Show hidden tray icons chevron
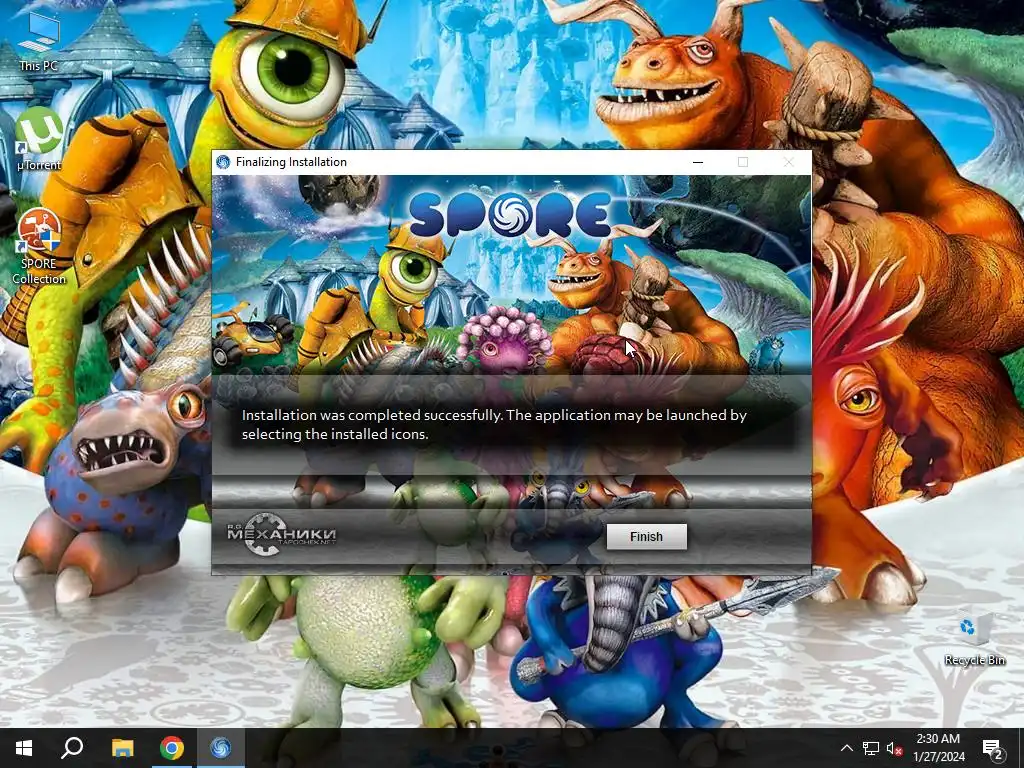Viewport: 1024px width, 768px height. [846, 748]
